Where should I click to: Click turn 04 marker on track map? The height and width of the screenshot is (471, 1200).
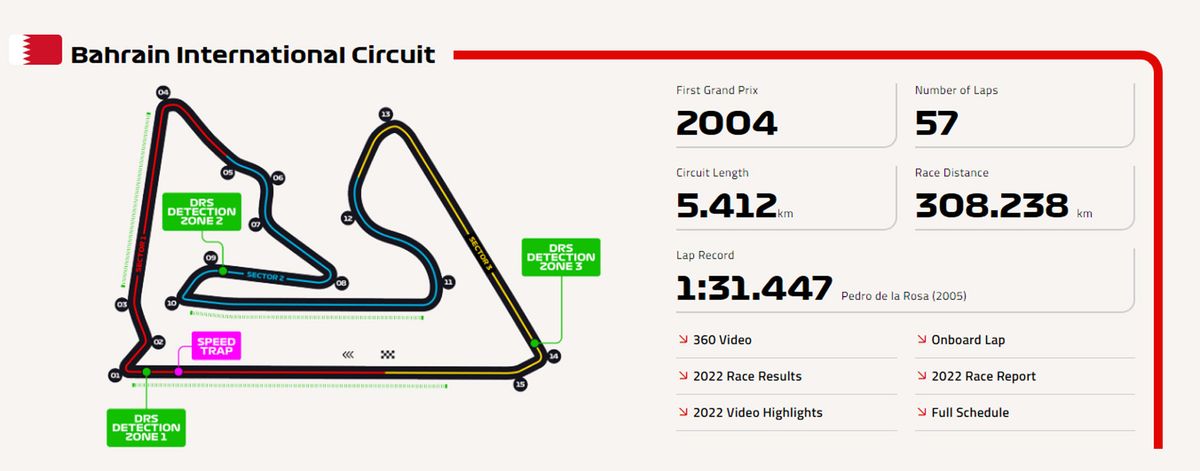[x=163, y=92]
